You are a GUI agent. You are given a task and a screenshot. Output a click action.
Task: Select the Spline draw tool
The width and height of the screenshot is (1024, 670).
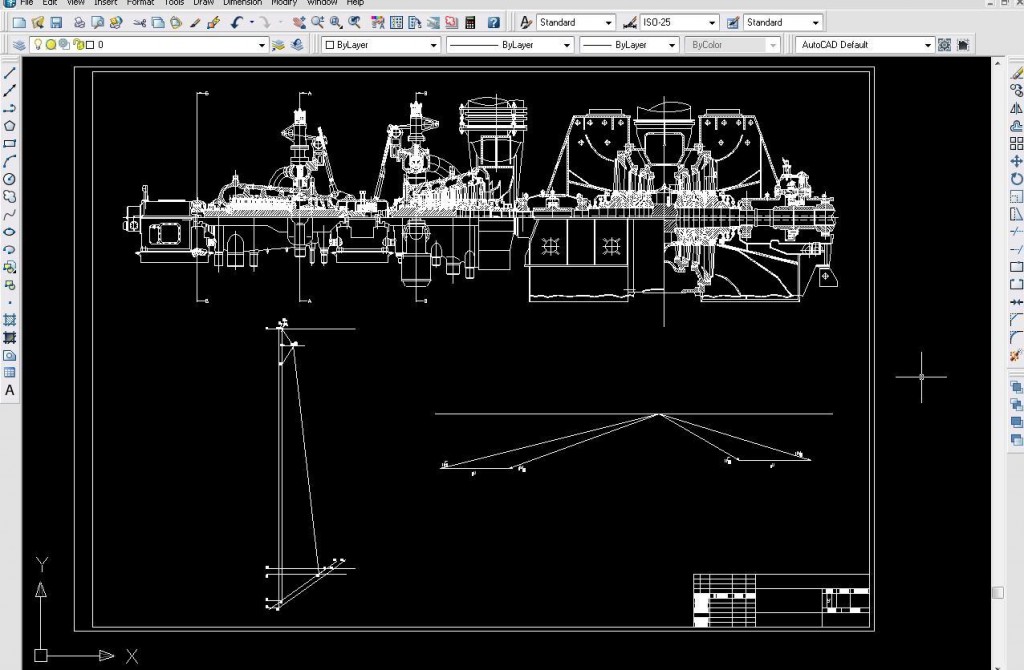pos(10,214)
